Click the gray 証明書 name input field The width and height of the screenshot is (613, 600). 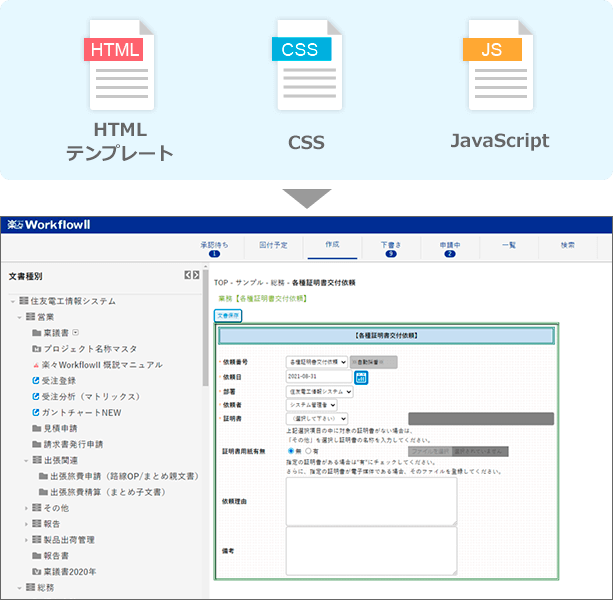coord(481,419)
